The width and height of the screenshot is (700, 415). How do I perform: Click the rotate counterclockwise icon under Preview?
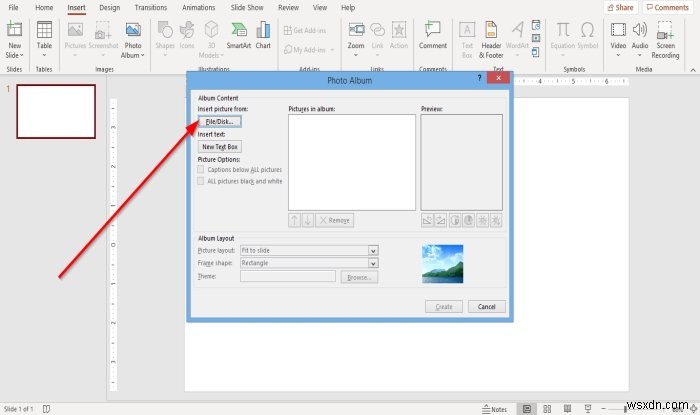(427, 220)
